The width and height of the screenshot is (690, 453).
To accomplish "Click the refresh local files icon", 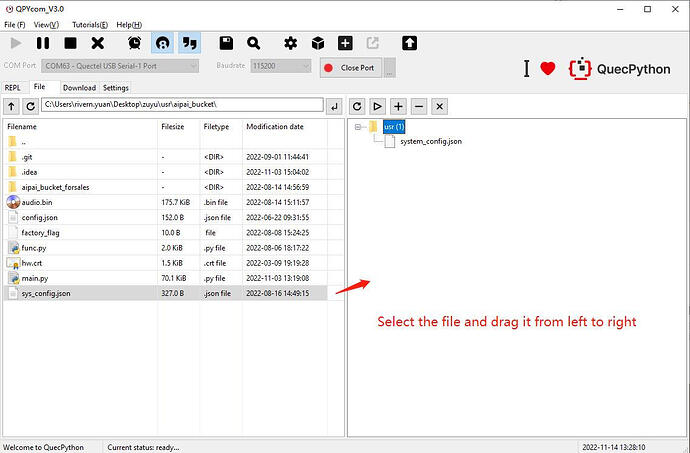I will [30, 106].
